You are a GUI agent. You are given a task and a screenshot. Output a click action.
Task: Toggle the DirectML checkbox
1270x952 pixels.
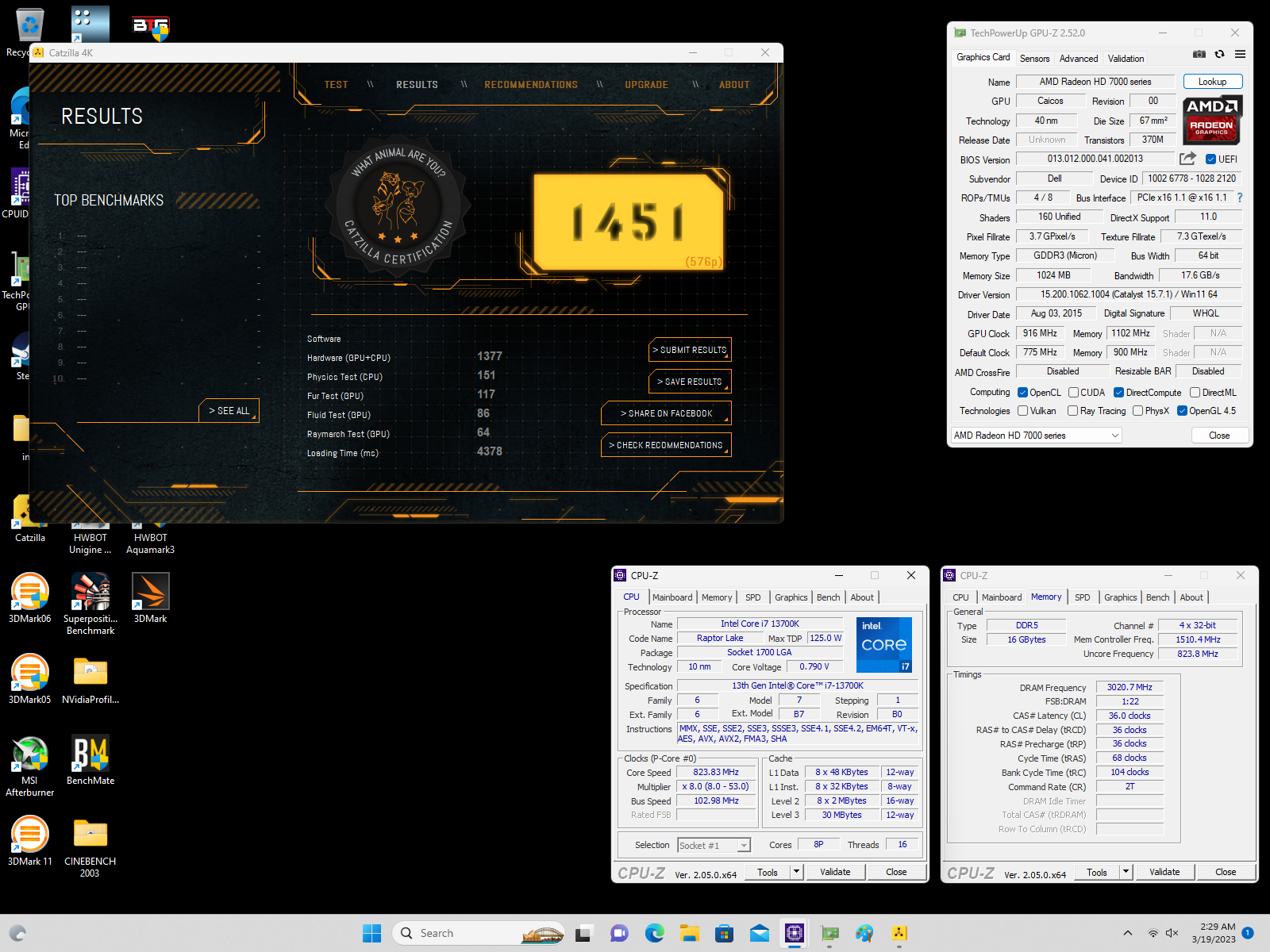[x=1195, y=393]
